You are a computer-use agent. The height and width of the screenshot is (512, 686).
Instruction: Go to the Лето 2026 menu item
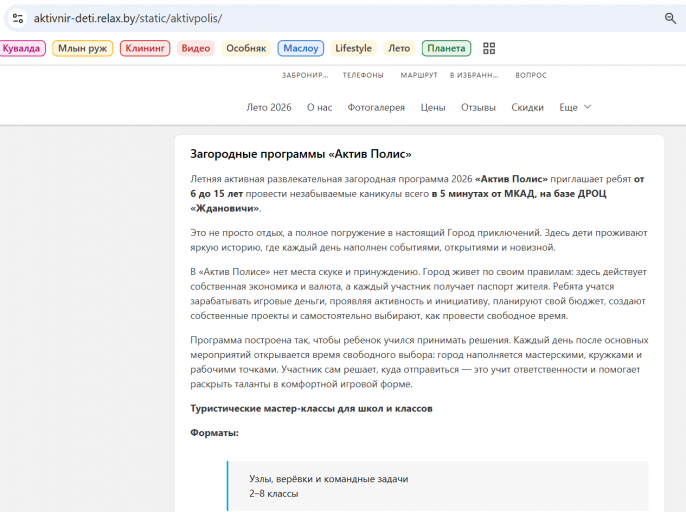(269, 107)
